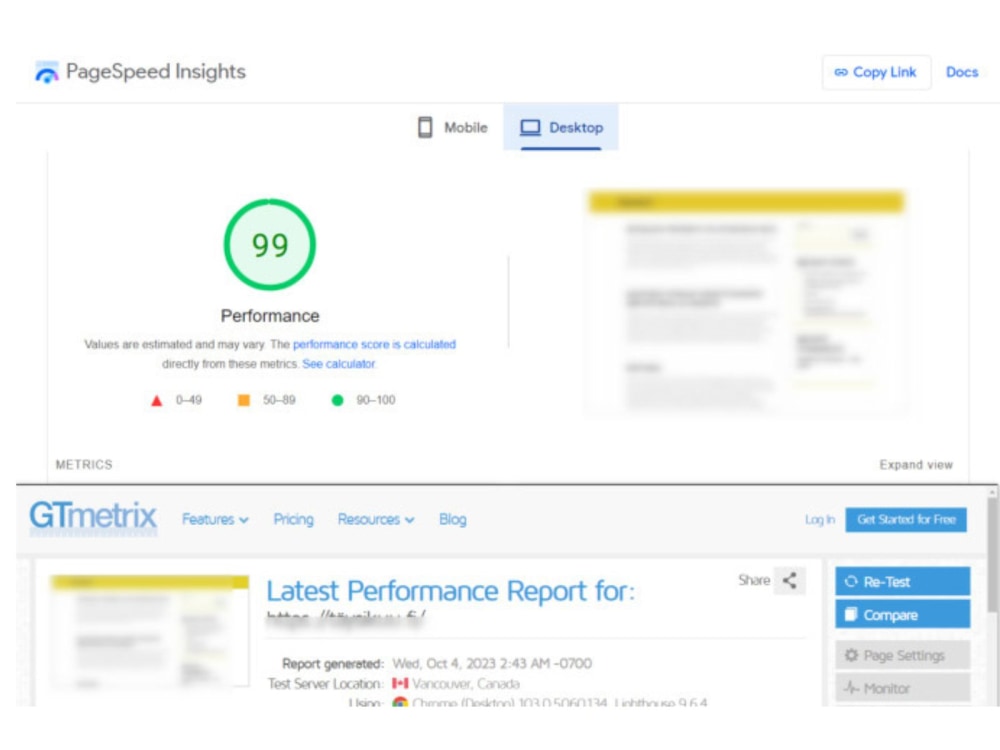
Task: Click the Vancouver, Canada location text
Action: tap(466, 684)
